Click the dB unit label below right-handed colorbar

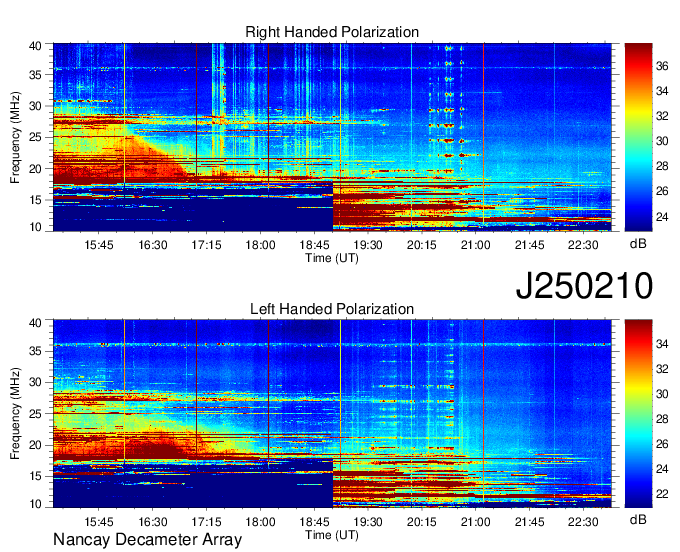point(638,244)
